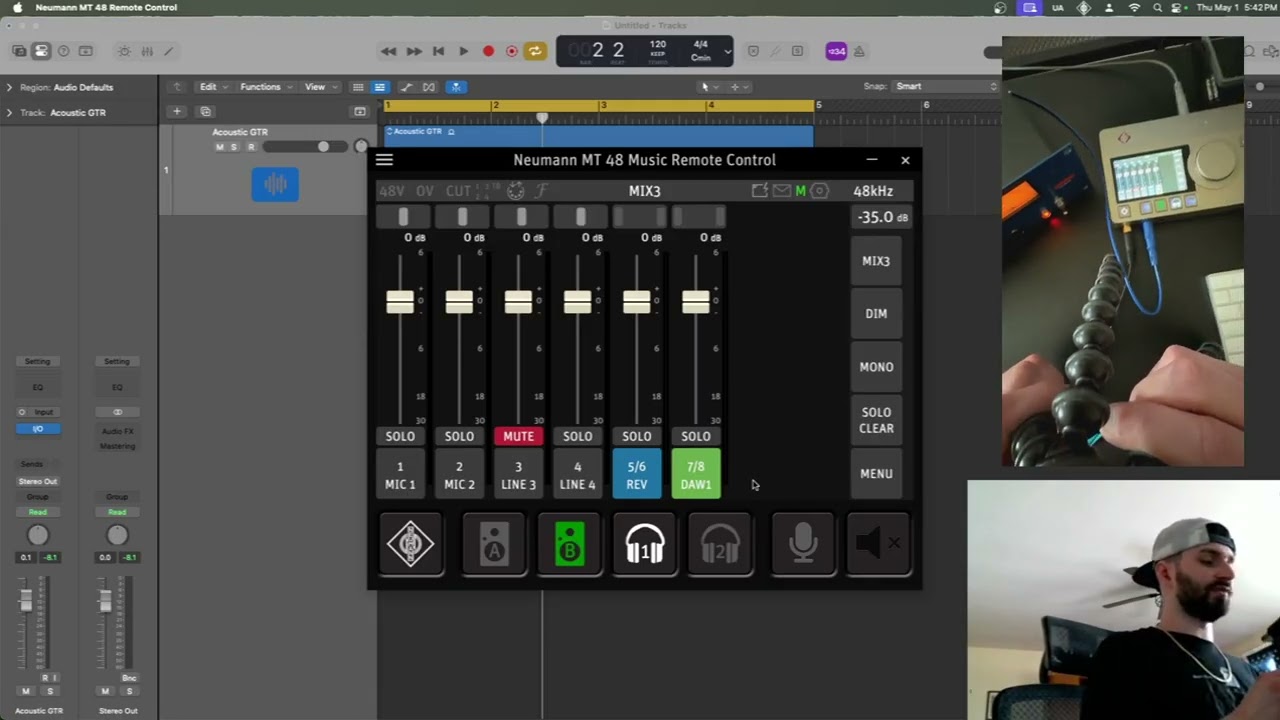Open the Neumann hamburger menu
1280x720 pixels.
click(384, 160)
